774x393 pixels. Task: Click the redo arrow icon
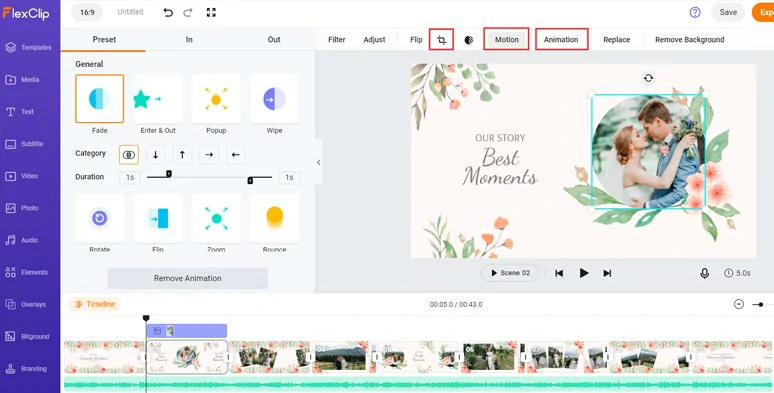[x=188, y=12]
